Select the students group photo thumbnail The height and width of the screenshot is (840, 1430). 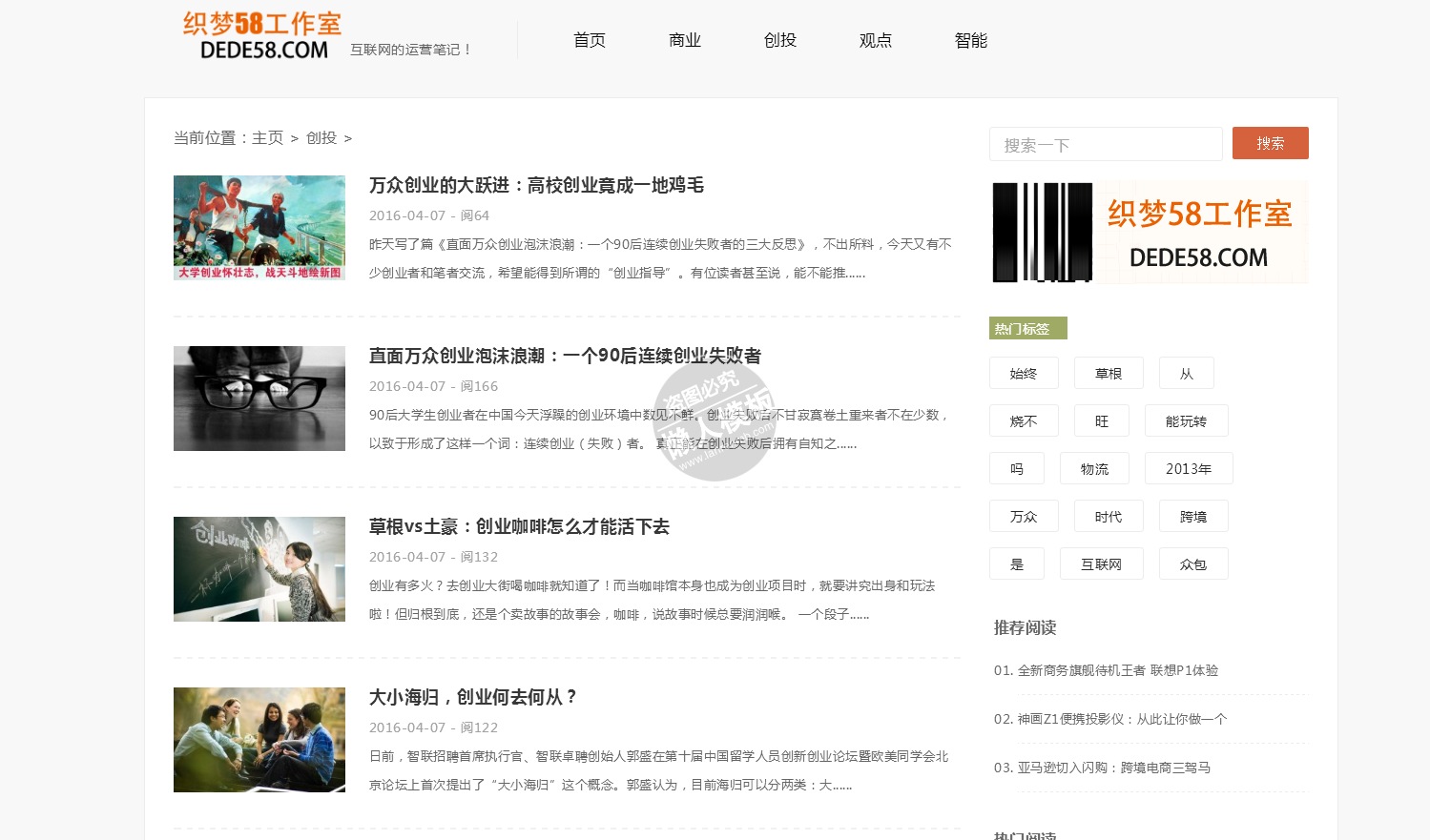[259, 740]
